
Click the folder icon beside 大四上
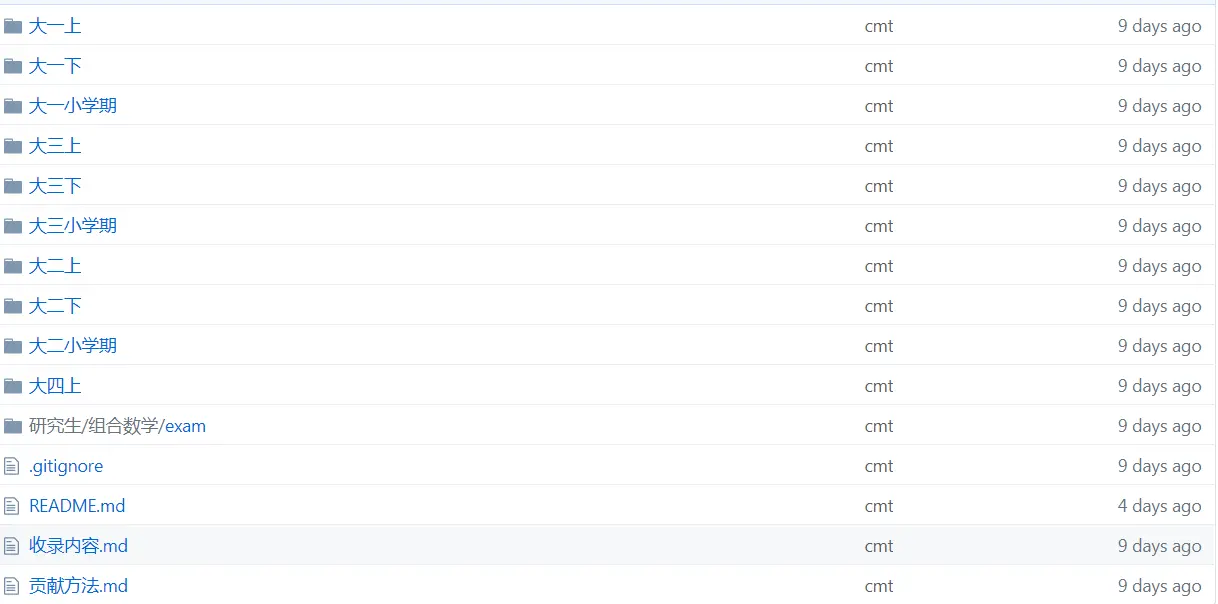tap(13, 386)
